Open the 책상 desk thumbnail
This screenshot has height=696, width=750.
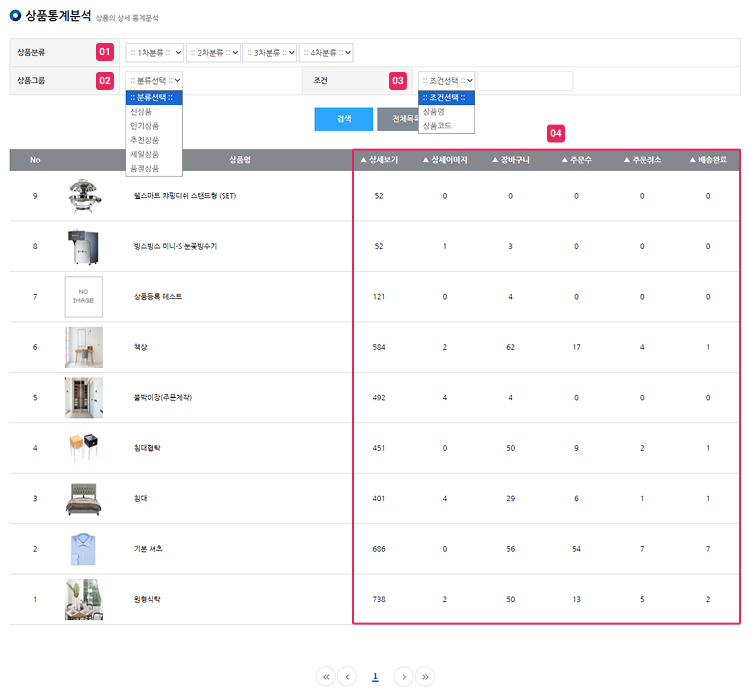(84, 347)
